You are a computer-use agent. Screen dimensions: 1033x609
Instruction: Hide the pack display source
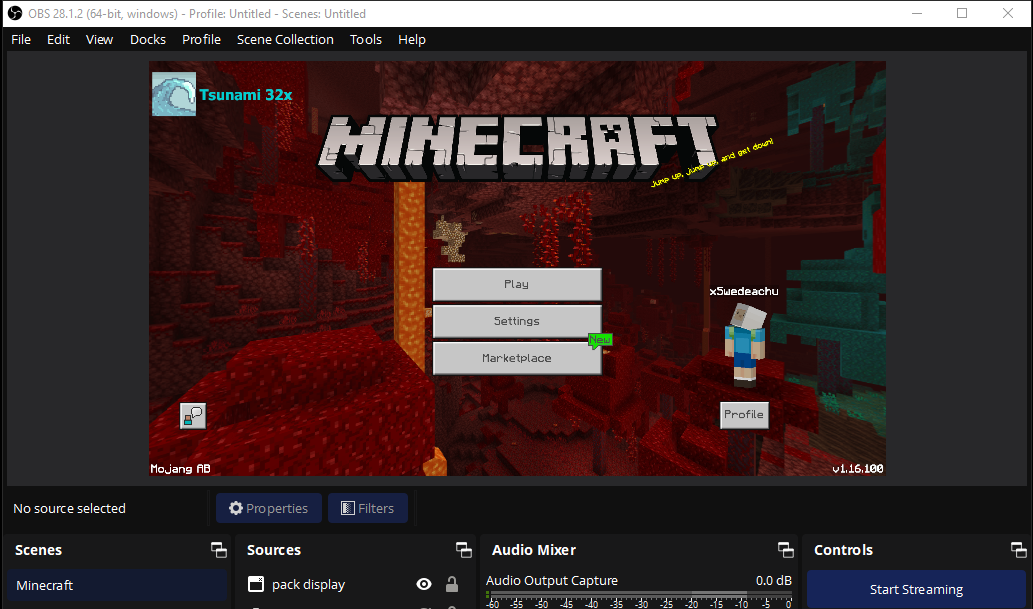424,584
